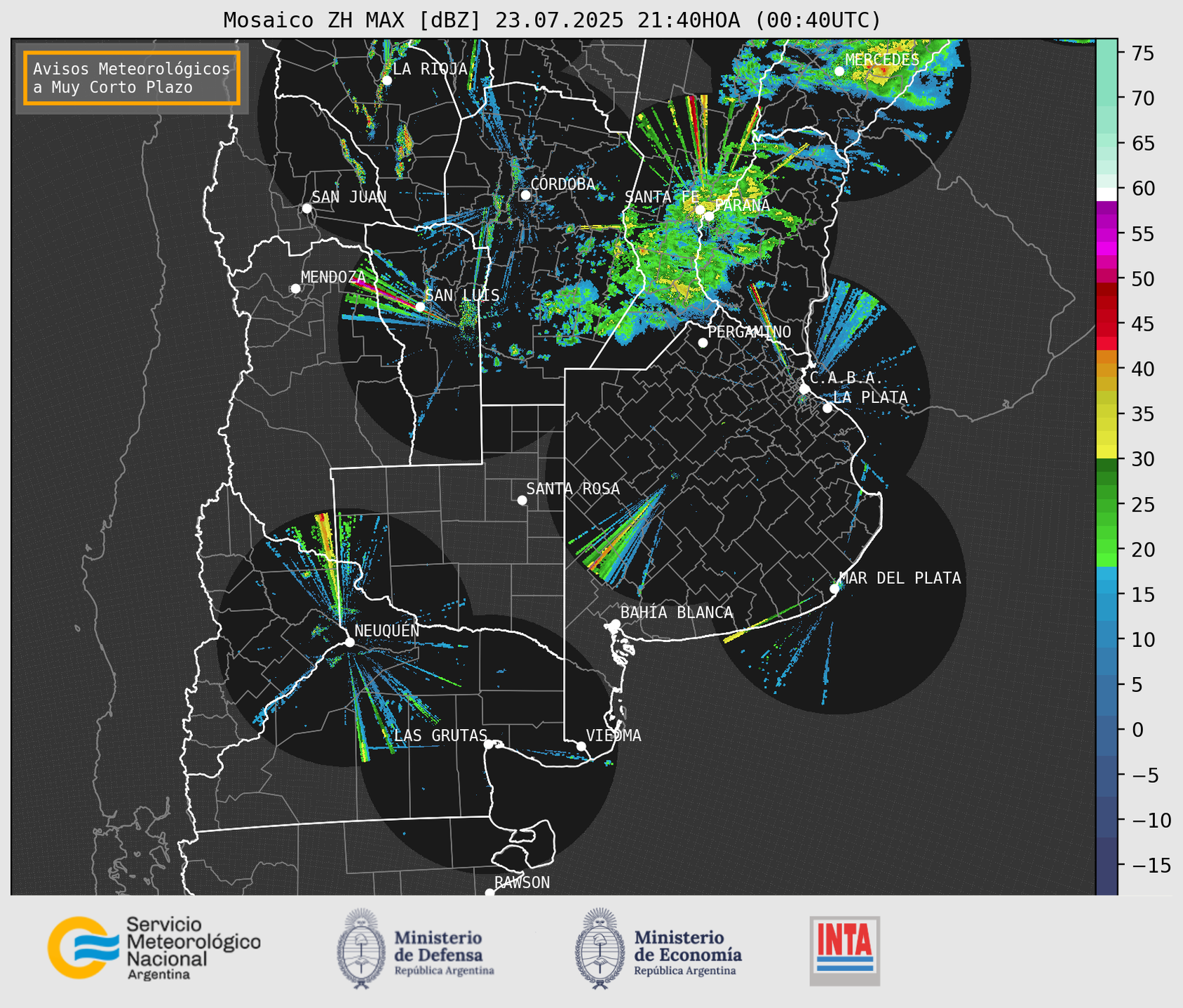Pick the magenta 55 dBZ color band
The width and height of the screenshot is (1183, 1008).
(x=1107, y=233)
